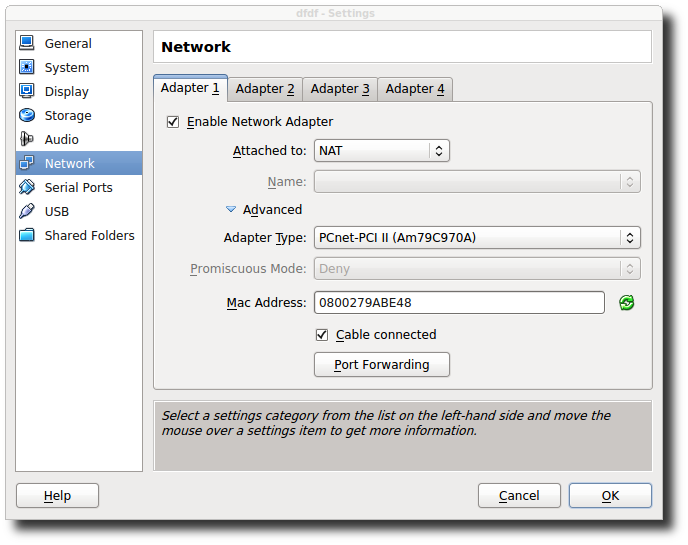The image size is (688, 545).
Task: Open the Port Forwarding dialog
Action: [382, 365]
